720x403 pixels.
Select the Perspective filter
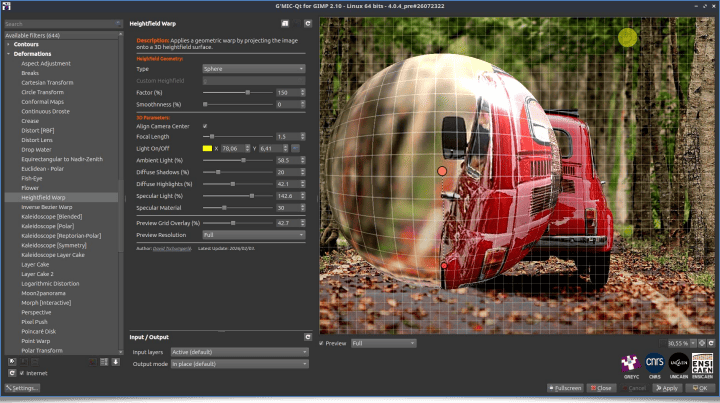[x=36, y=312]
